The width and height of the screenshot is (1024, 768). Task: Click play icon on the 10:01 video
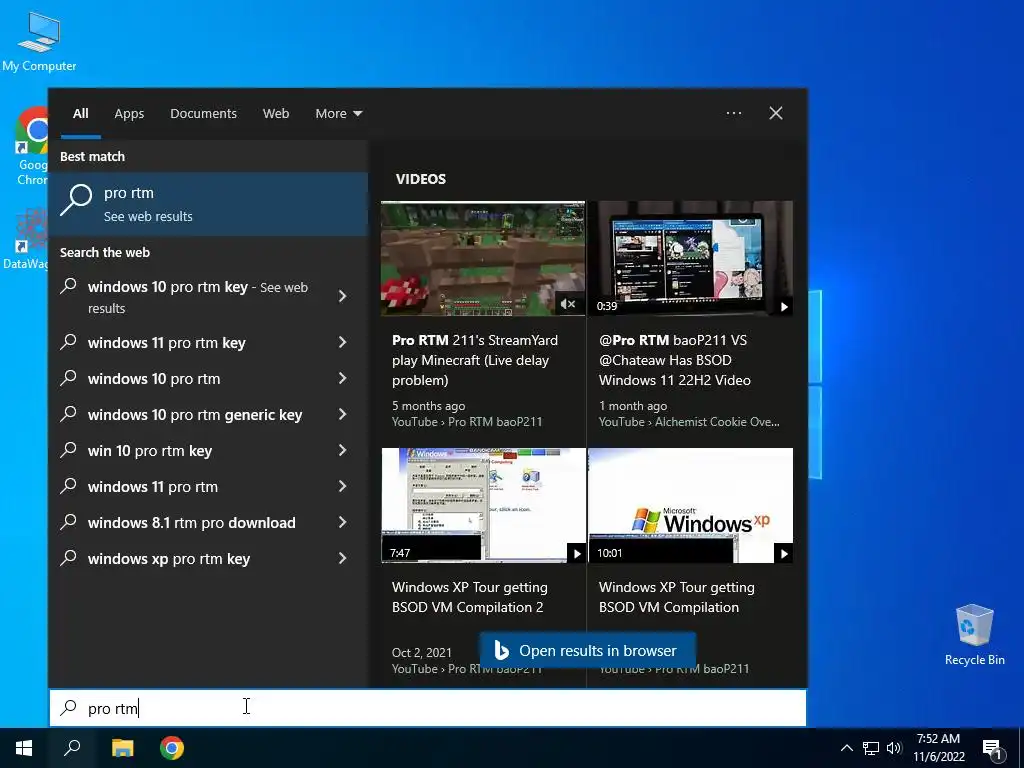pos(784,554)
